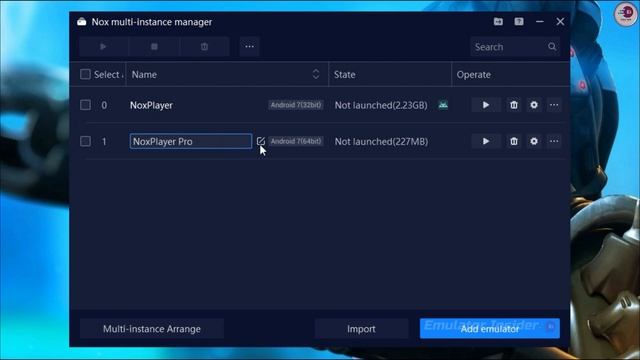Click the Not launched(227MB) status
The height and width of the screenshot is (360, 640).
coord(381,142)
